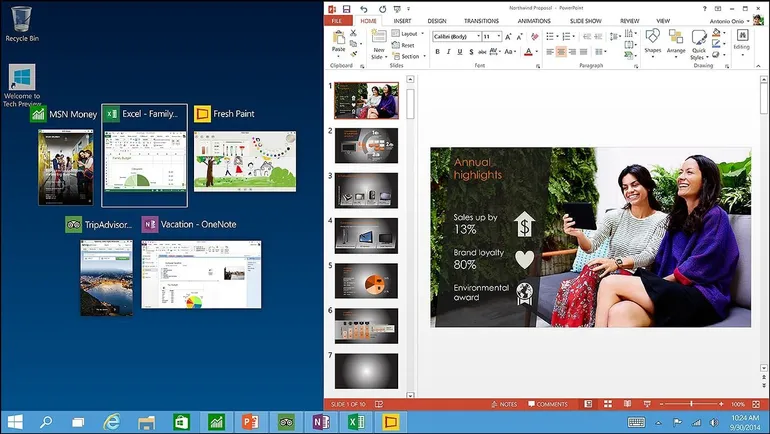This screenshot has height=434, width=770.
Task: Toggle Underline text formatting
Action: coord(461,51)
